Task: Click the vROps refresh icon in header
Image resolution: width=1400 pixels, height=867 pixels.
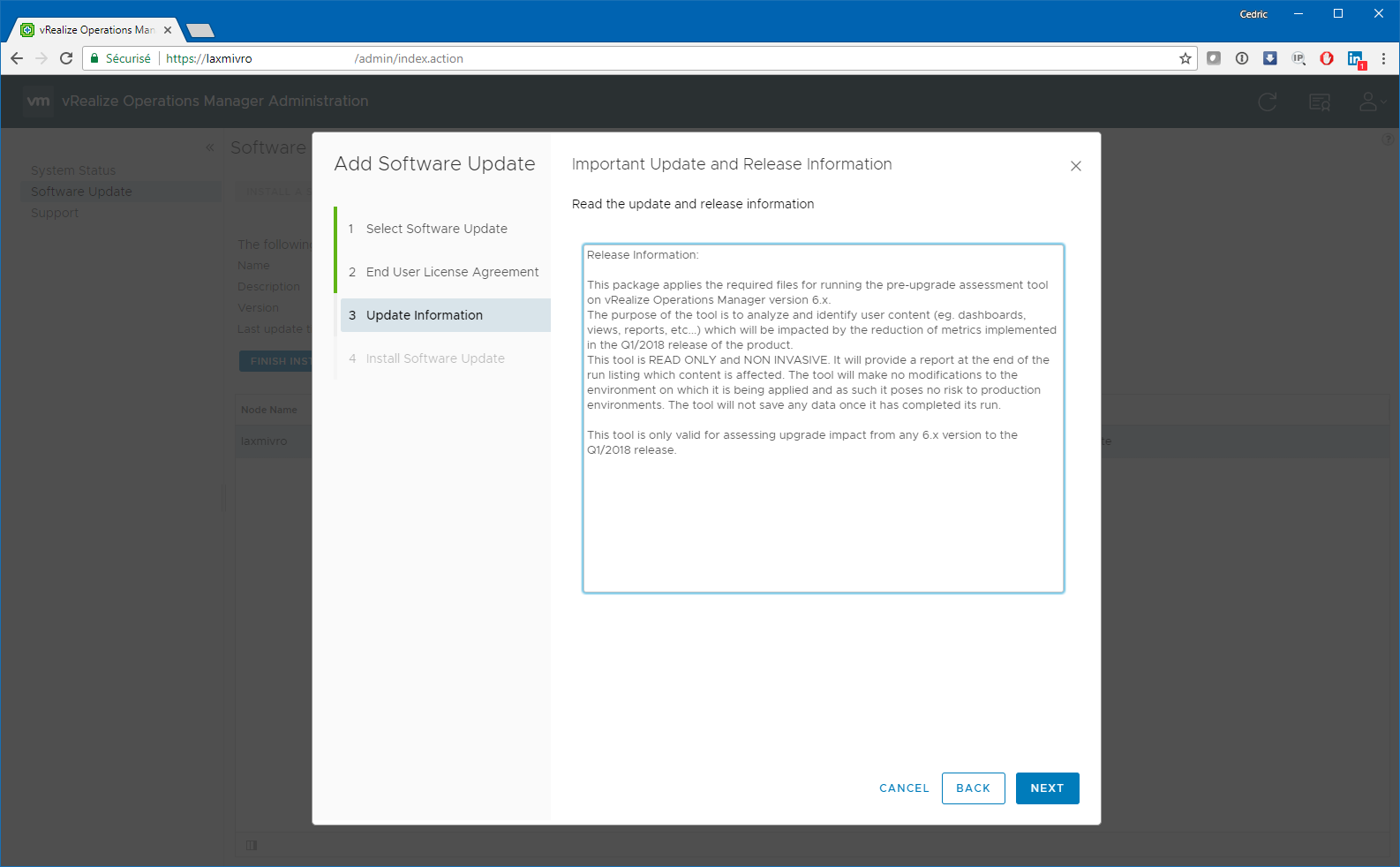Action: pyautogui.click(x=1267, y=102)
